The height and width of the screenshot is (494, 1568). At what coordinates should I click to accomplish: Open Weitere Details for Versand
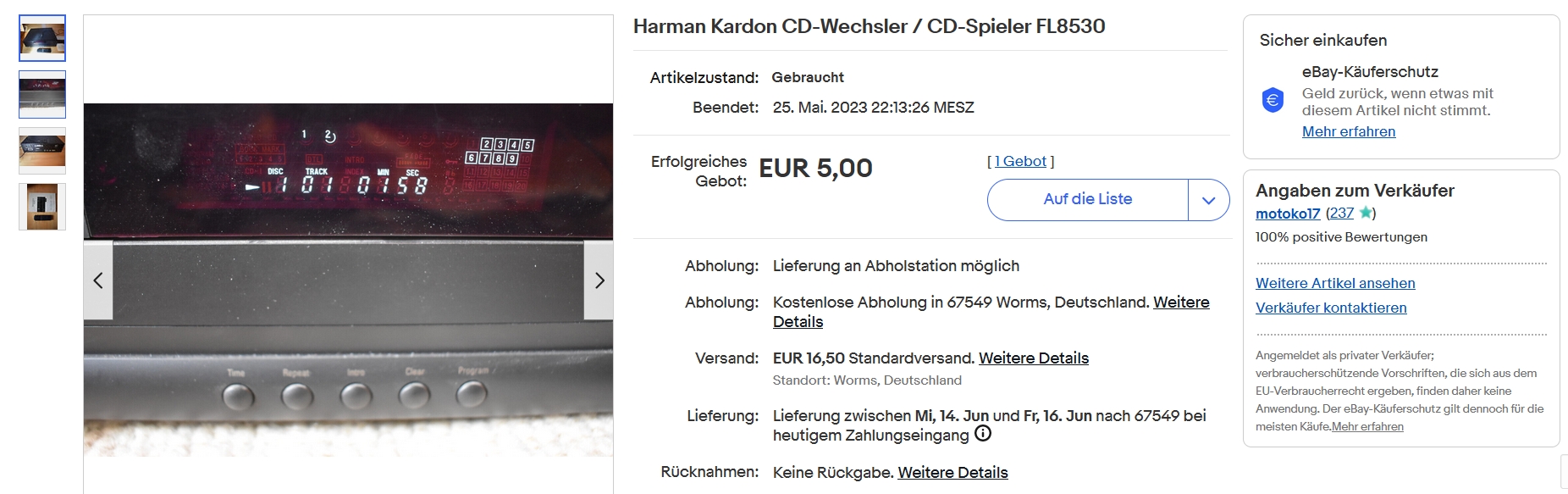1034,358
